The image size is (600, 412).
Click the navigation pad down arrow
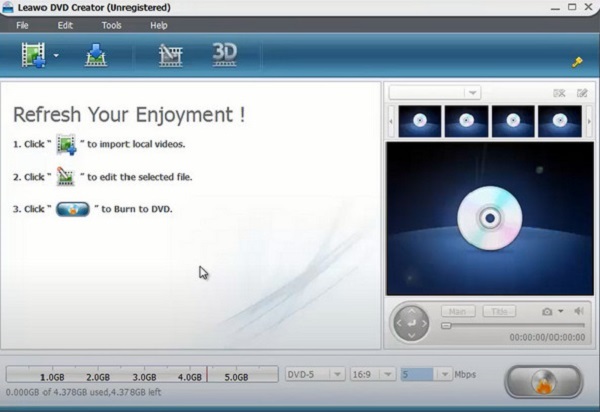tap(411, 335)
